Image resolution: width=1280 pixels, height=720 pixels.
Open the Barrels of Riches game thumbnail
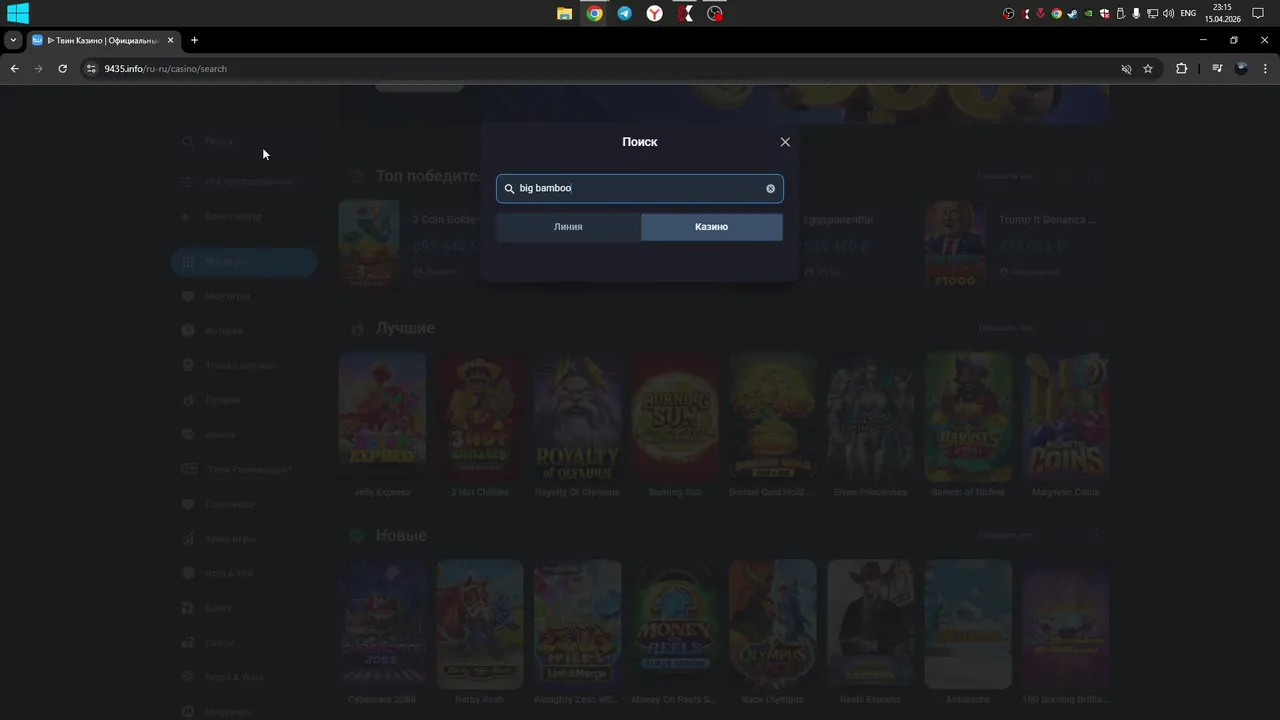click(968, 417)
